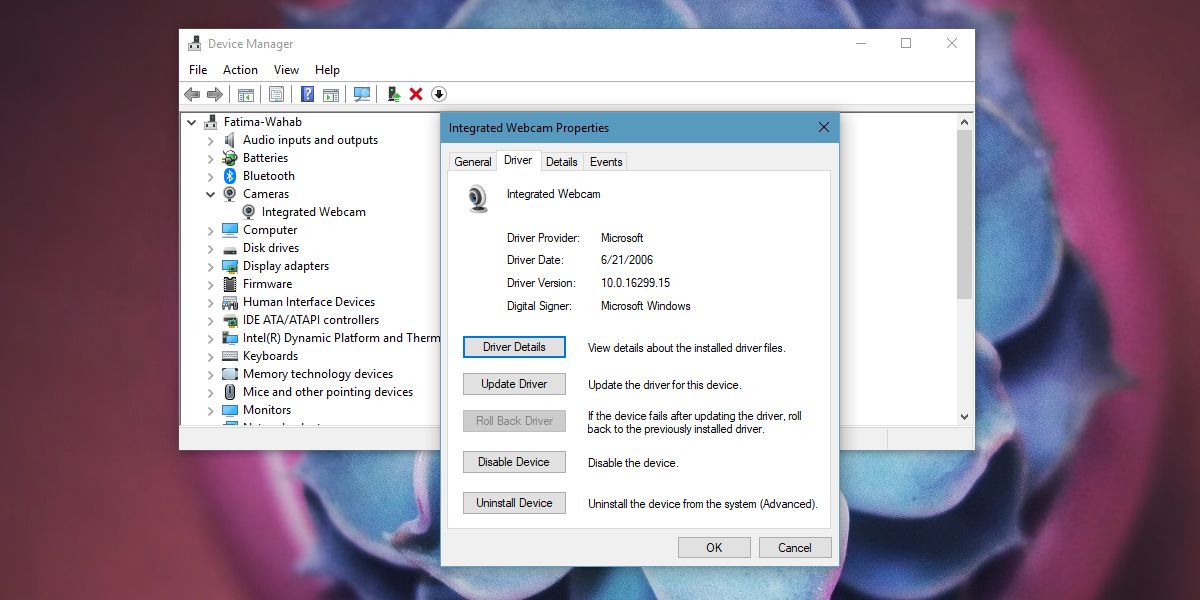This screenshot has width=1200, height=600.
Task: Click the Audio inputs and outputs speaker icon
Action: (x=230, y=140)
